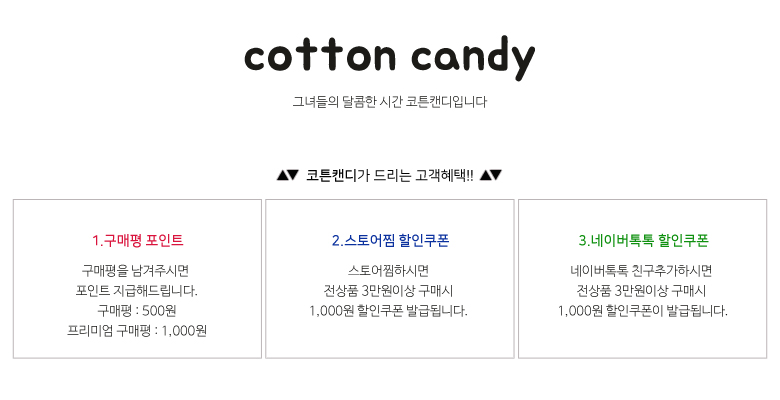Click the tagline under the cotton candy logo

[x=390, y=102]
